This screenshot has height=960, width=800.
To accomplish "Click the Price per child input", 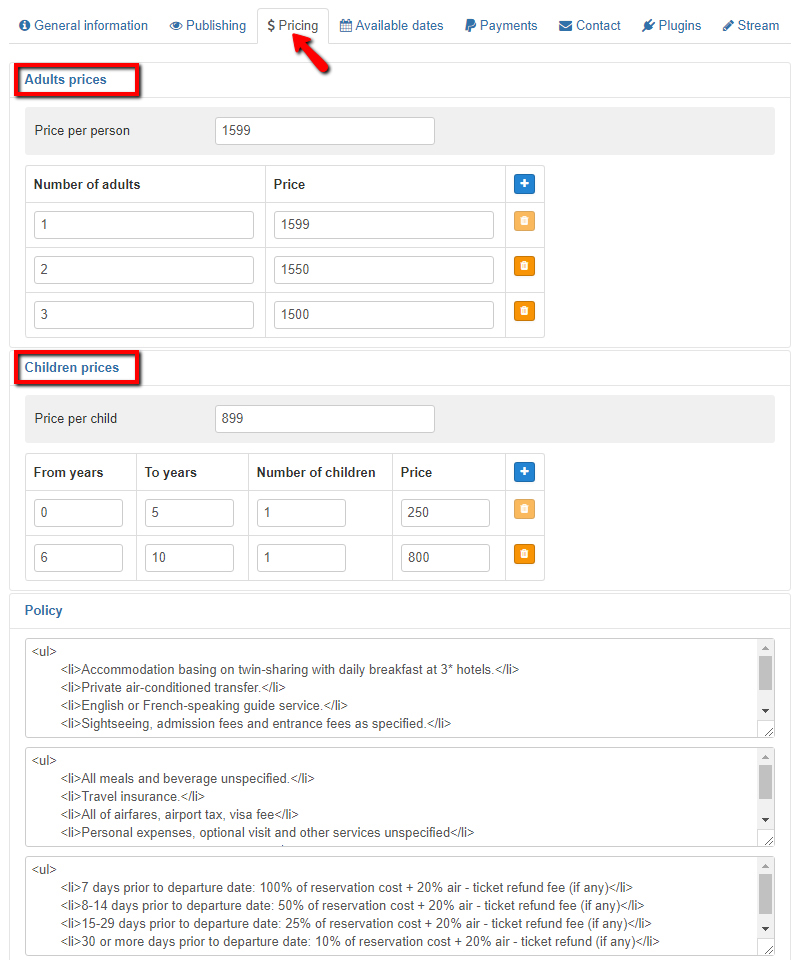I will click(x=324, y=419).
